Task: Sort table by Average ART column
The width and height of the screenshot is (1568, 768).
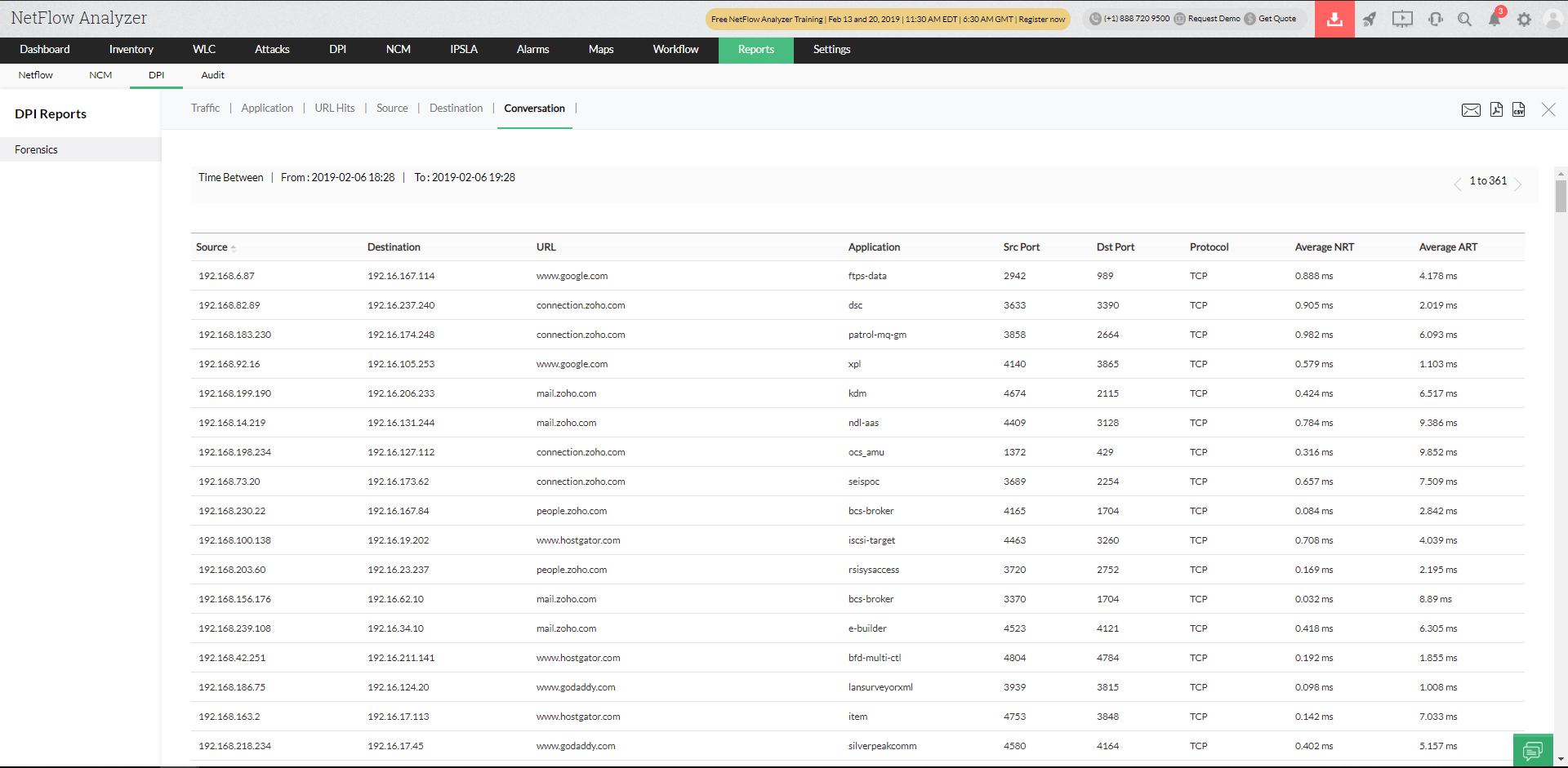Action: pos(1449,247)
